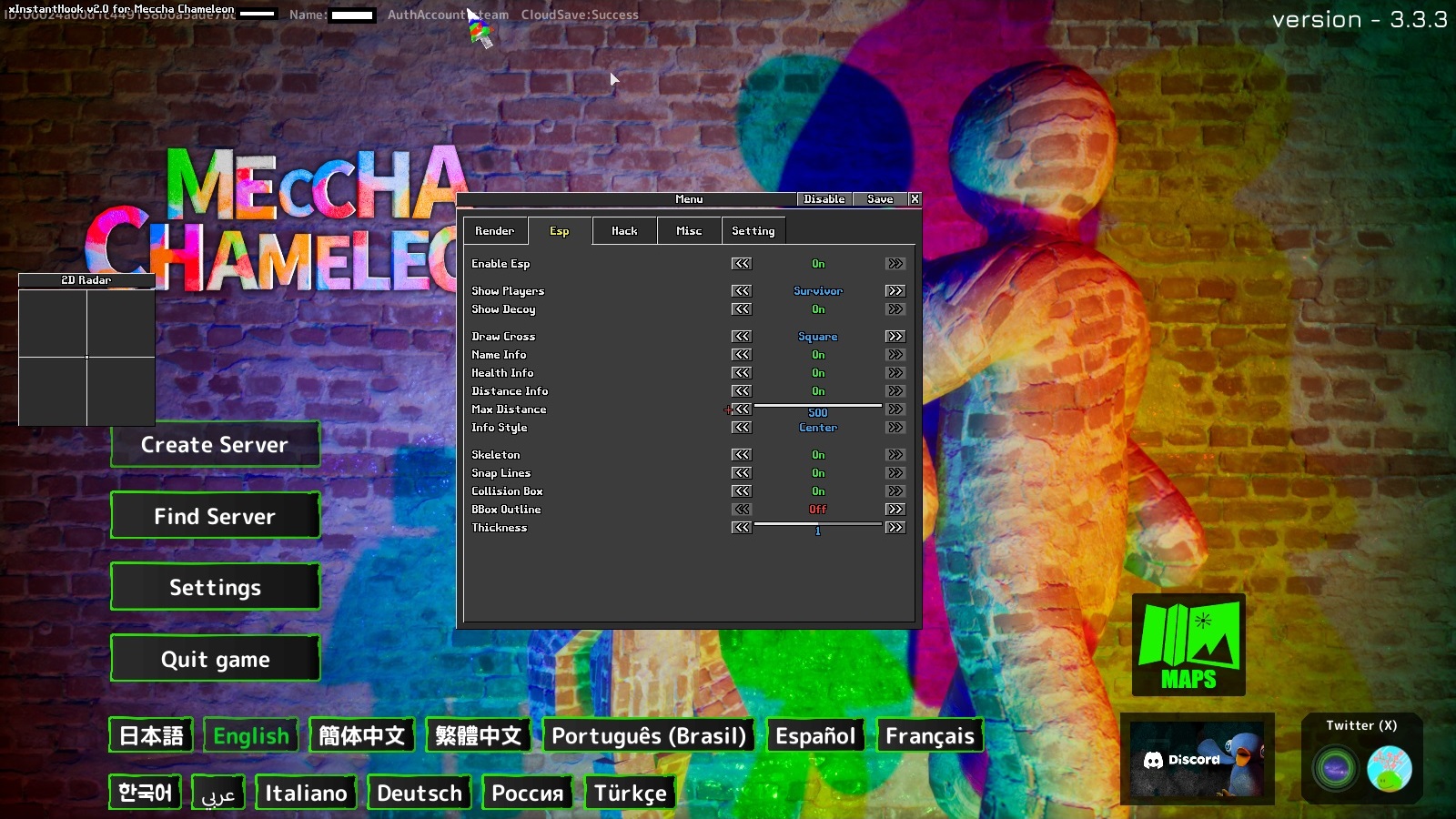
Task: Click the 2D Radar panel title
Action: 86,280
